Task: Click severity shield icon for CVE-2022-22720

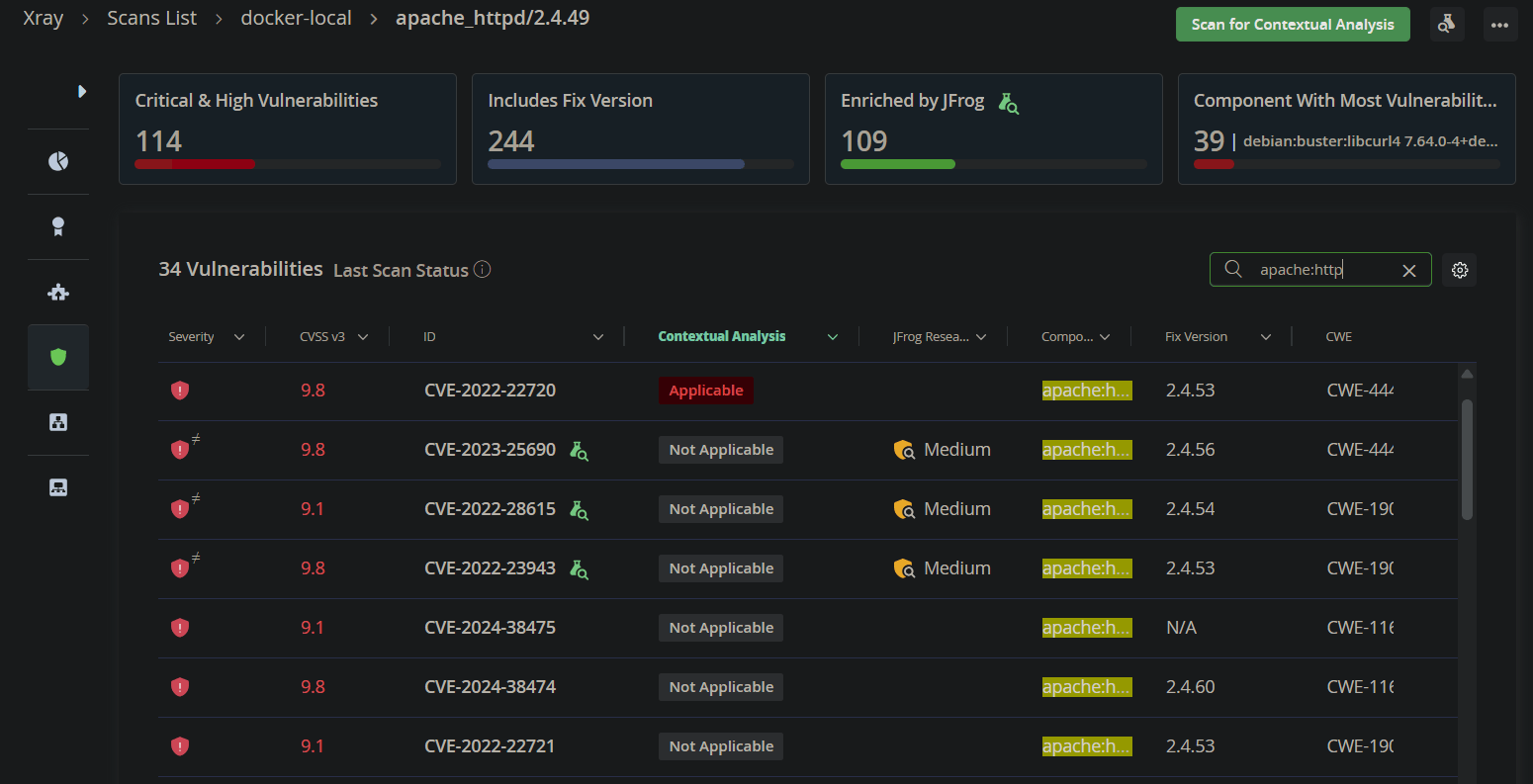Action: [x=180, y=391]
